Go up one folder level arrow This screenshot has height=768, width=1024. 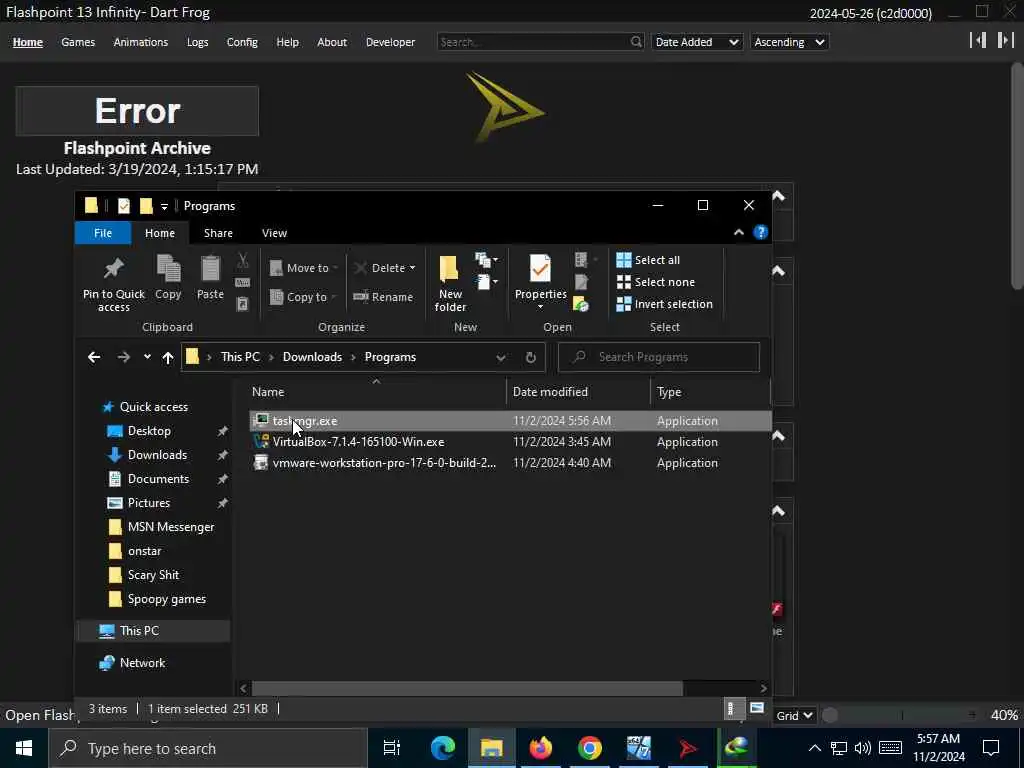168,357
